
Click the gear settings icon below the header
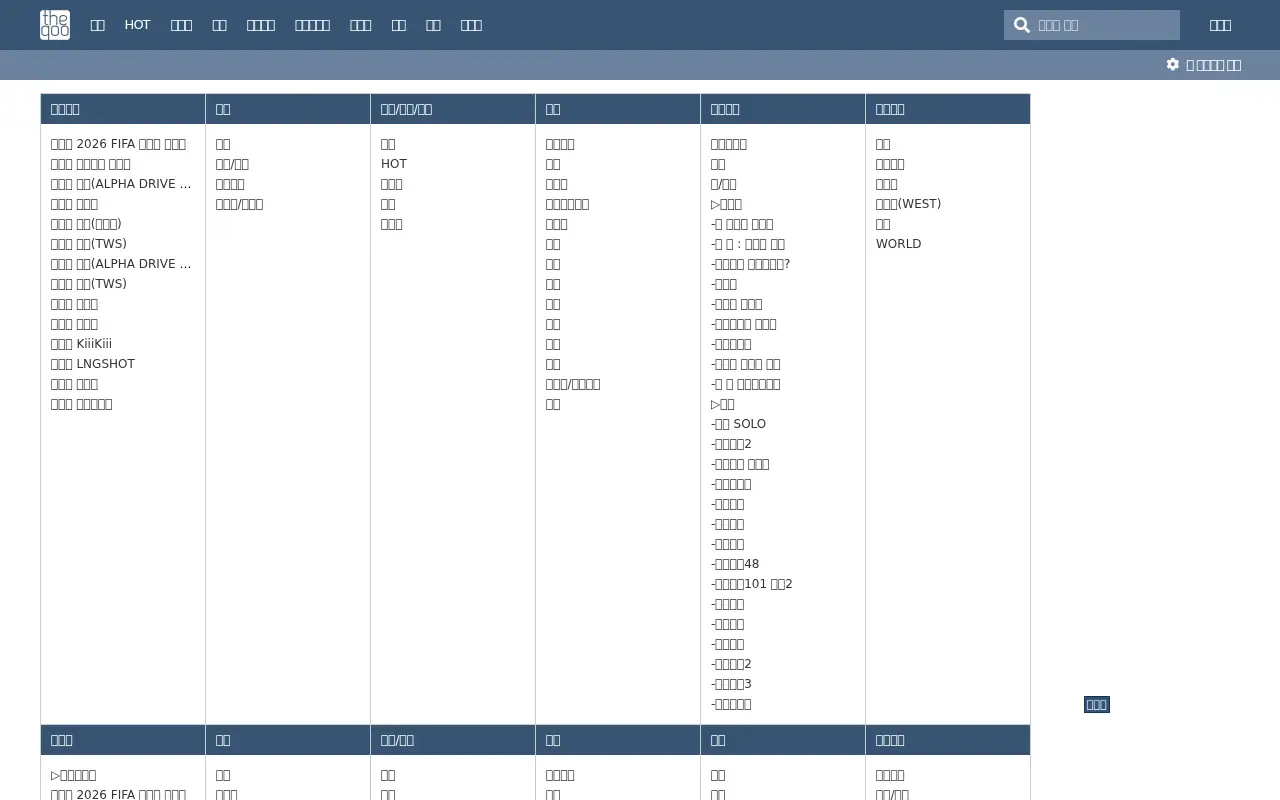[x=1173, y=64]
